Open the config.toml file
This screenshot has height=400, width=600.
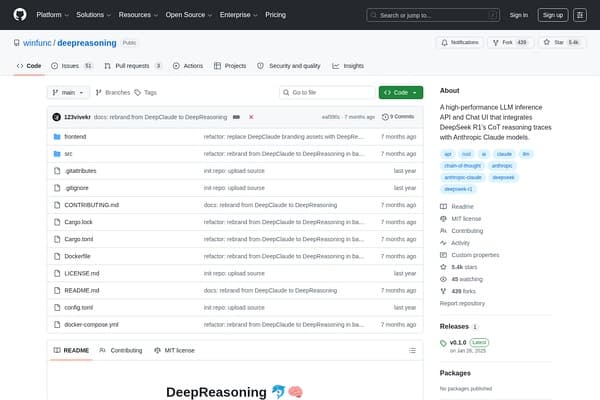(x=78, y=307)
